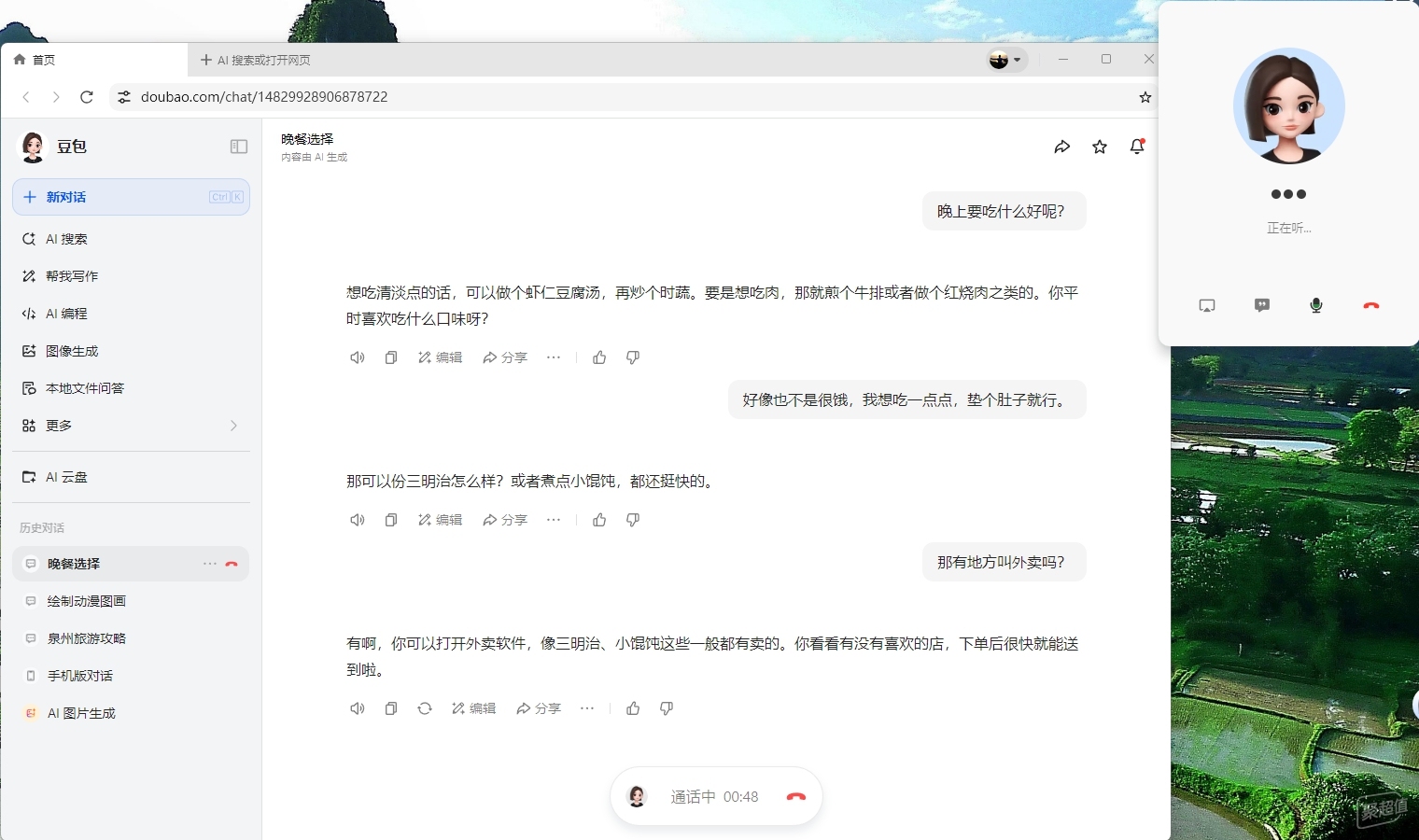Viewport: 1419px width, 840px height.
Task: Open 本地文件问答 in sidebar
Action: (x=131, y=388)
